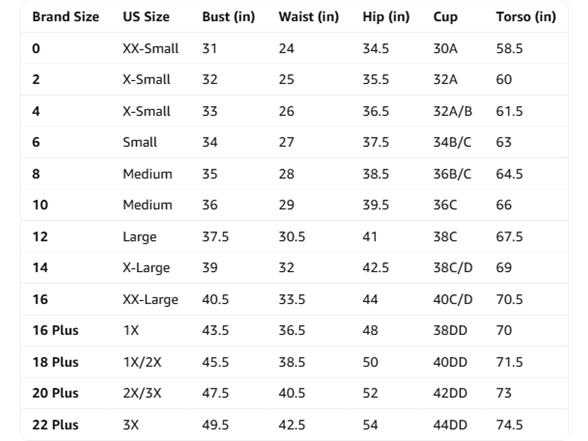Click the XX-Large size cell
Image resolution: width=588 pixels, height=441 pixels.
pyautogui.click(x=150, y=299)
